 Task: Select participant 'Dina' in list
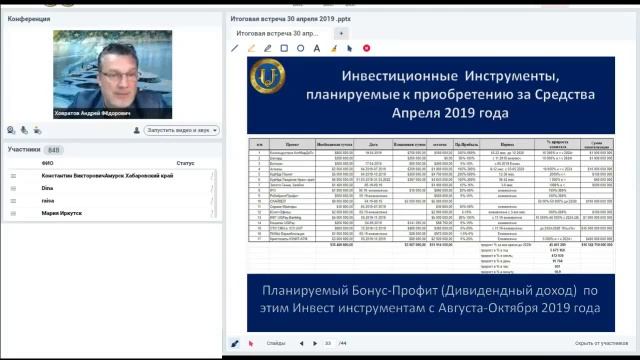point(109,188)
